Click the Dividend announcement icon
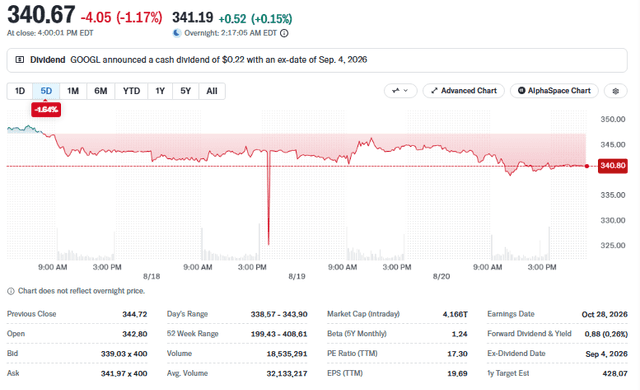640x390 pixels. [19, 60]
